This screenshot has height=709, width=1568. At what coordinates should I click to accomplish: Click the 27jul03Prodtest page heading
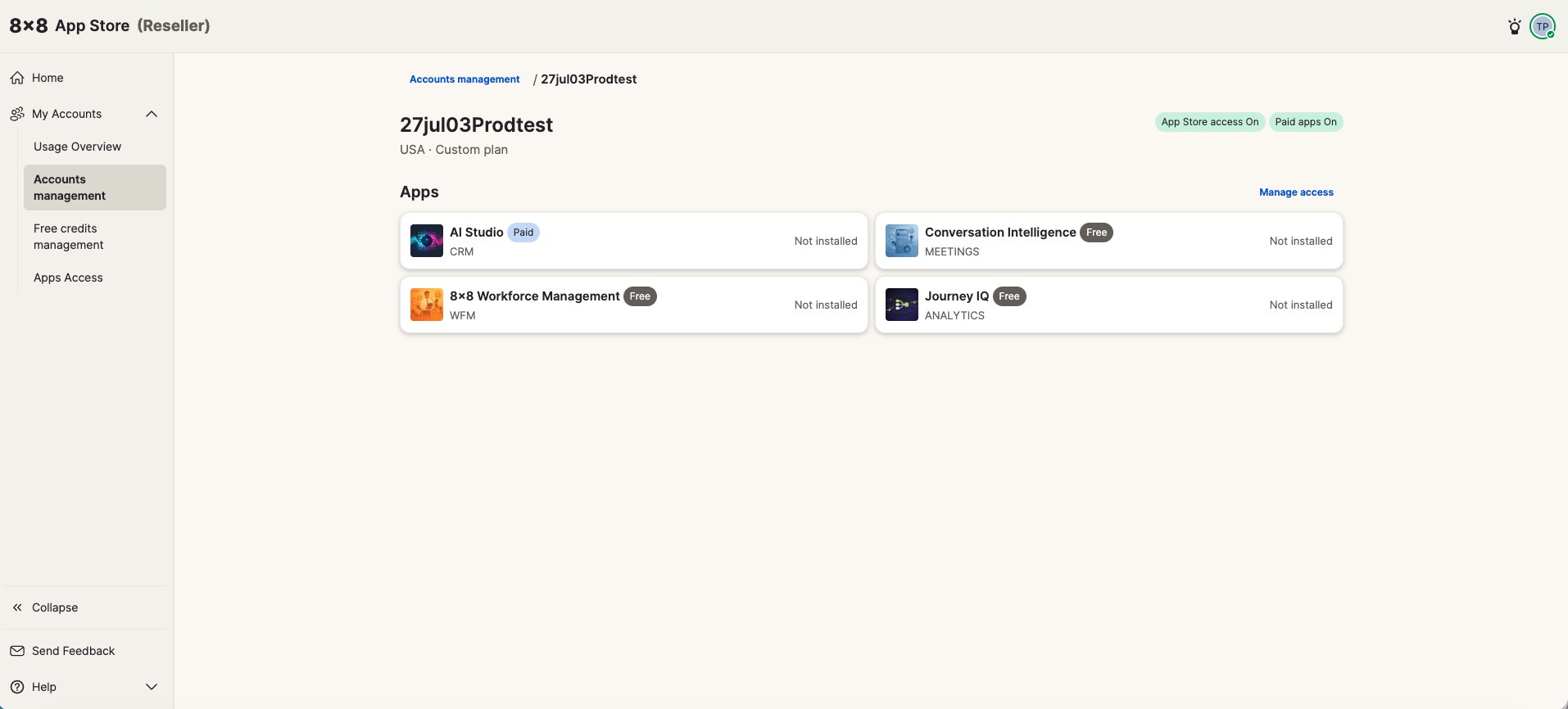coord(476,125)
